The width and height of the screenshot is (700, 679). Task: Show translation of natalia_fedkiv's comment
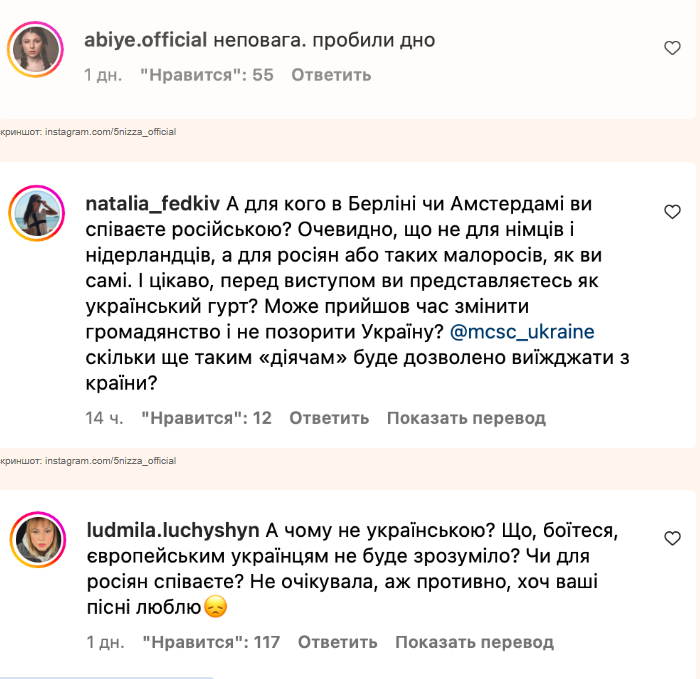466,418
